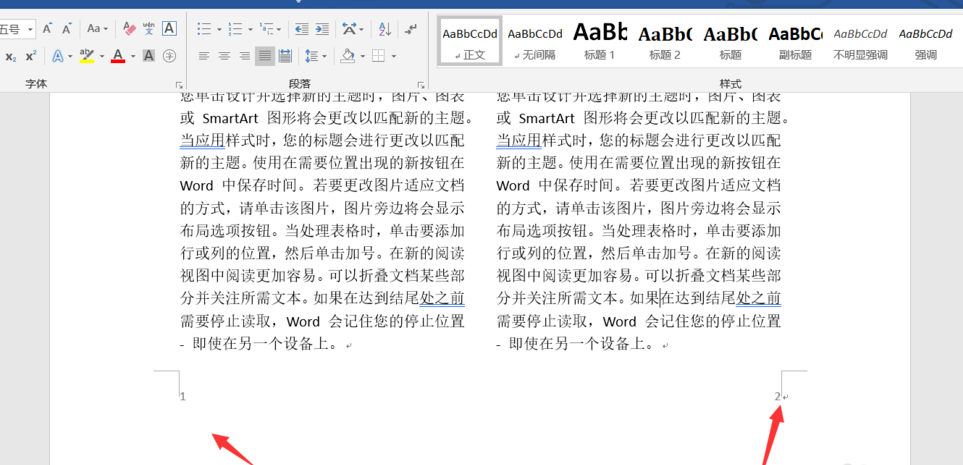Apply red font color
This screenshot has width=963, height=465.
118,57
